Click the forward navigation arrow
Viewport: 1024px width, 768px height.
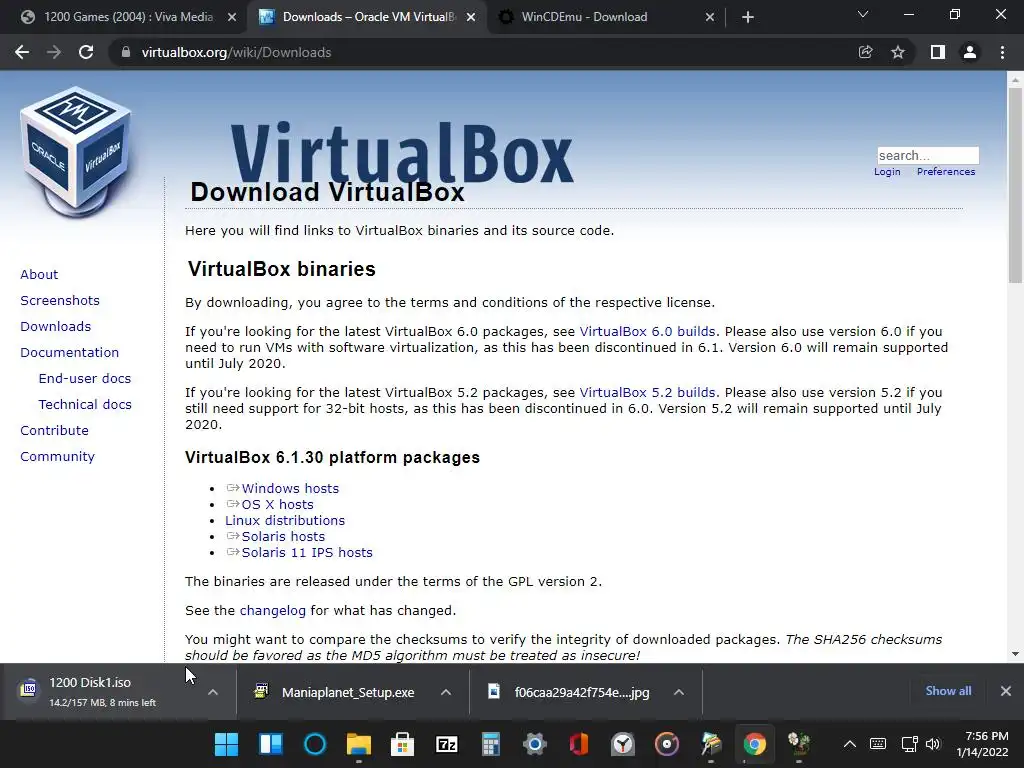click(54, 52)
